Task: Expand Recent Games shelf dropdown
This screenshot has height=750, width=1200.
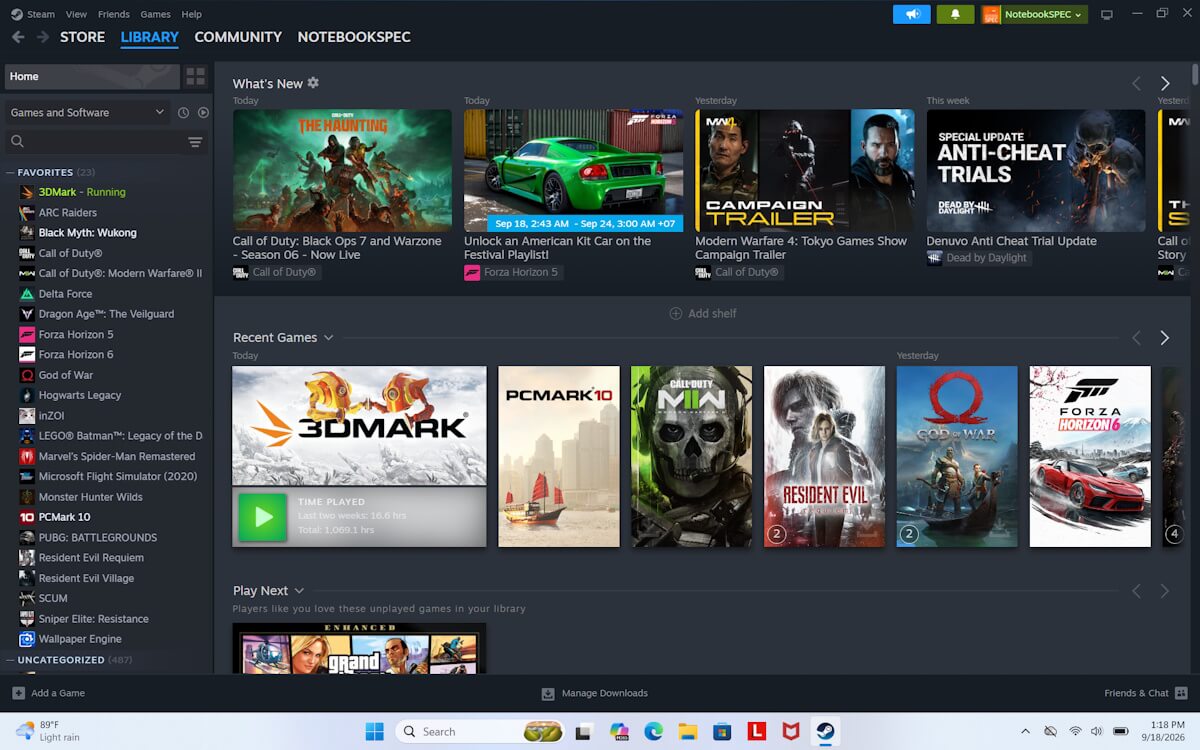Action: coord(328,338)
